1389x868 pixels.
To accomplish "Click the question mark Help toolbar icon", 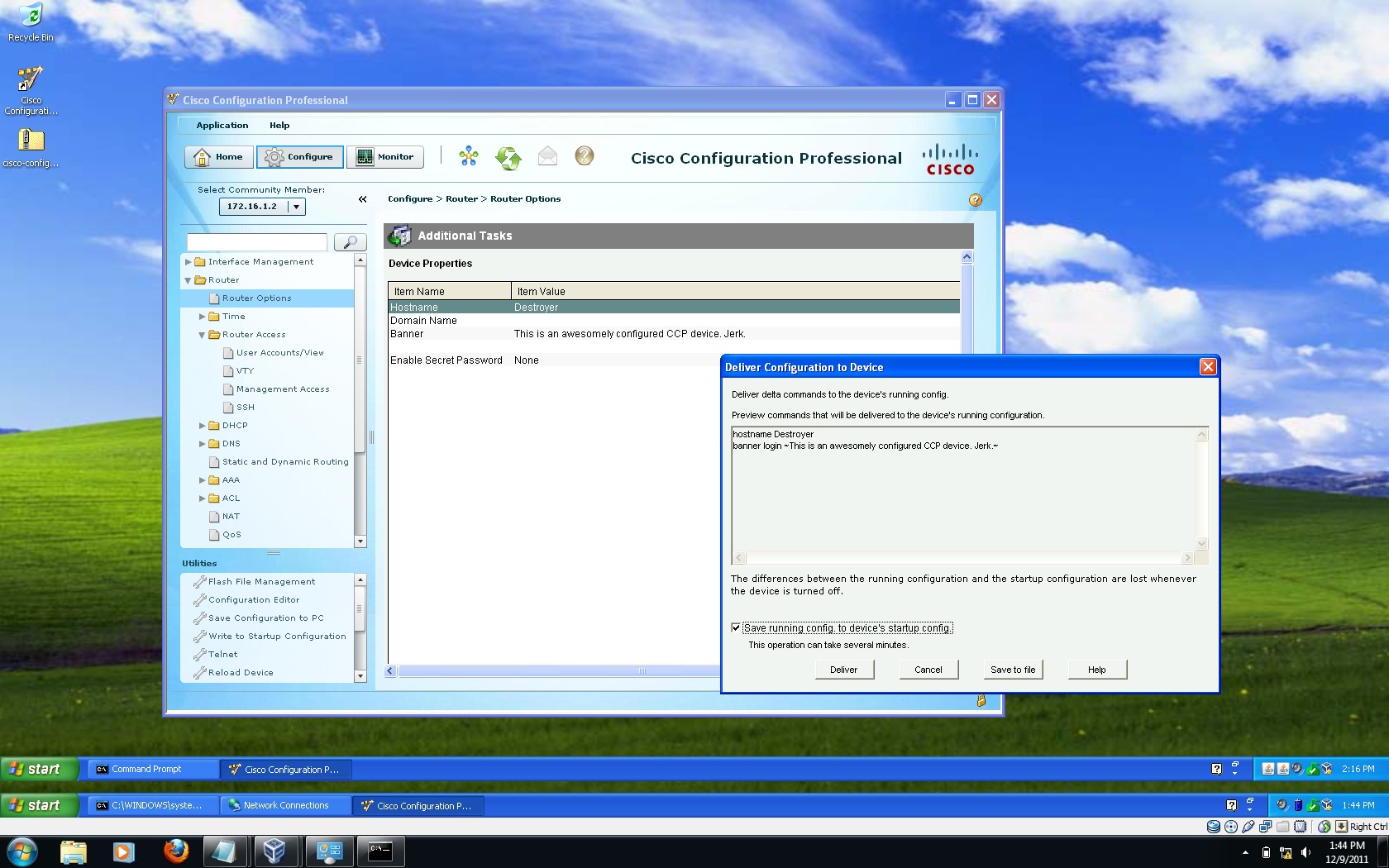I will tap(585, 155).
